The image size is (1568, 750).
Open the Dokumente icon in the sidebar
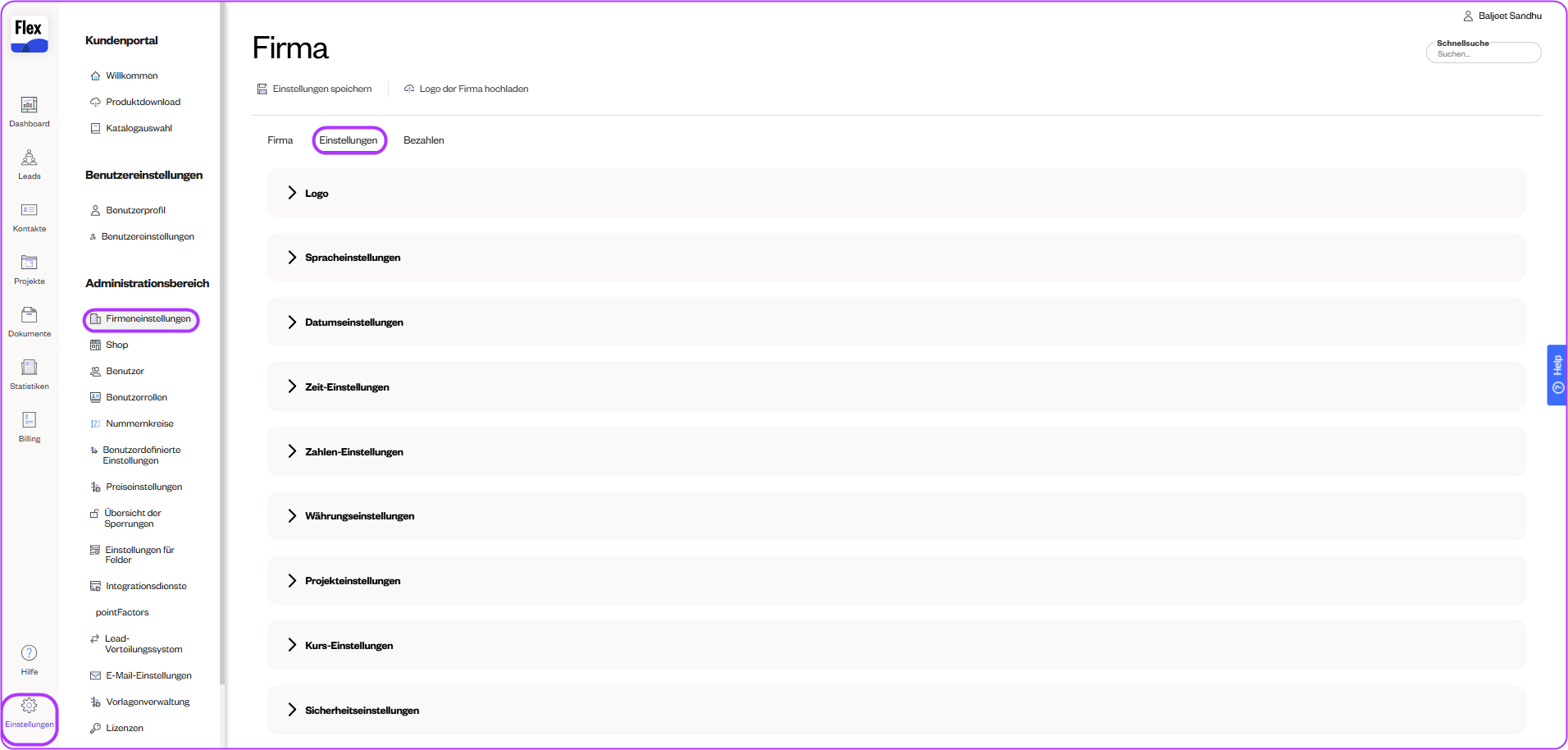pyautogui.click(x=29, y=315)
